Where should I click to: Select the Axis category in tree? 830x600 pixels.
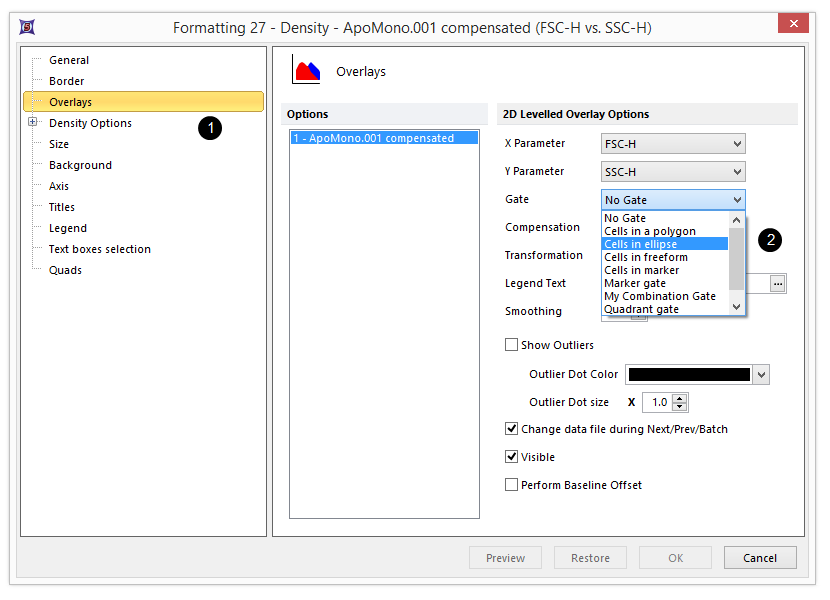(61, 186)
